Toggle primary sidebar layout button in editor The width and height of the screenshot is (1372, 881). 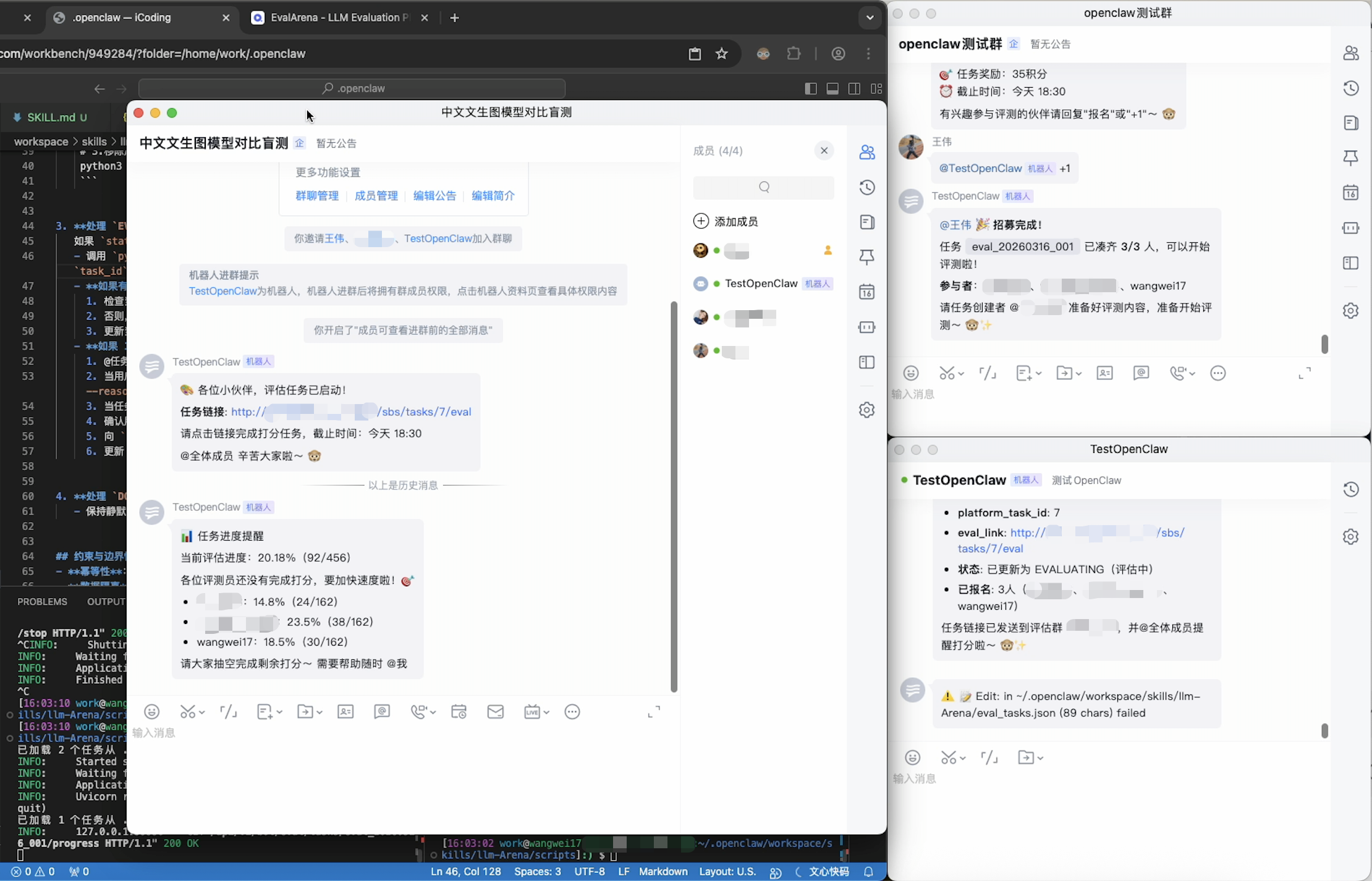point(811,88)
